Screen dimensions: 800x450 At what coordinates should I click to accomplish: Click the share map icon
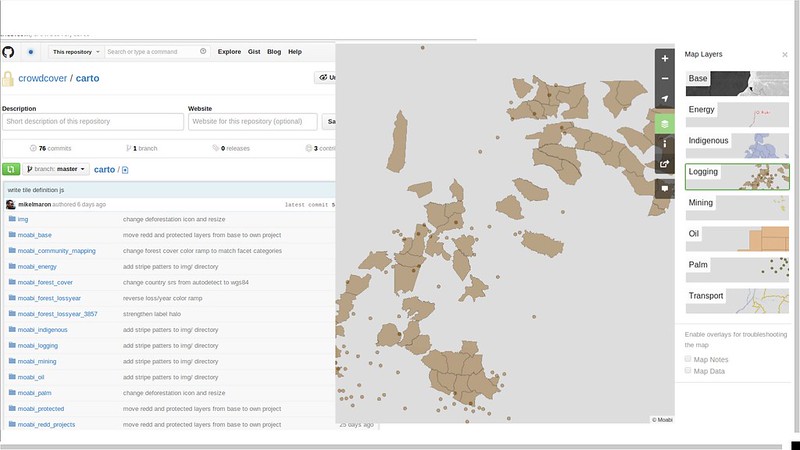click(x=664, y=164)
